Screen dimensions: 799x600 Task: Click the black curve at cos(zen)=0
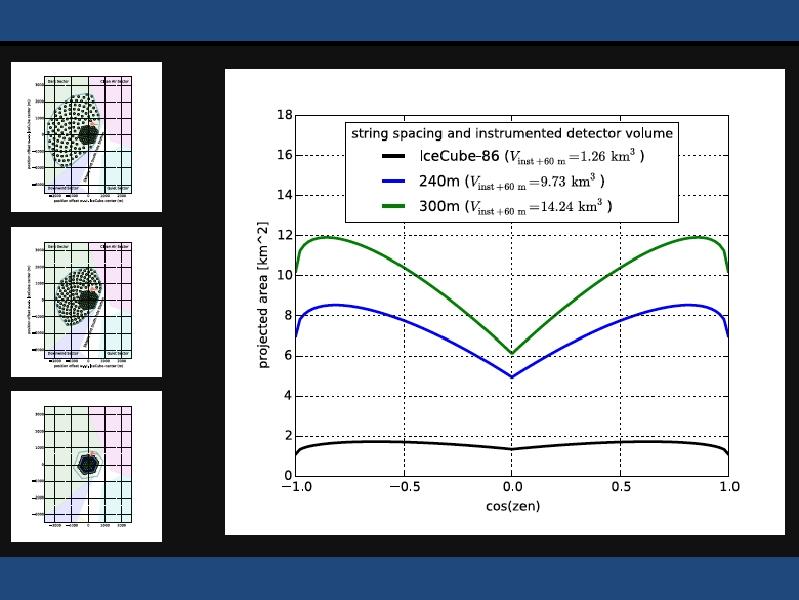(x=512, y=449)
